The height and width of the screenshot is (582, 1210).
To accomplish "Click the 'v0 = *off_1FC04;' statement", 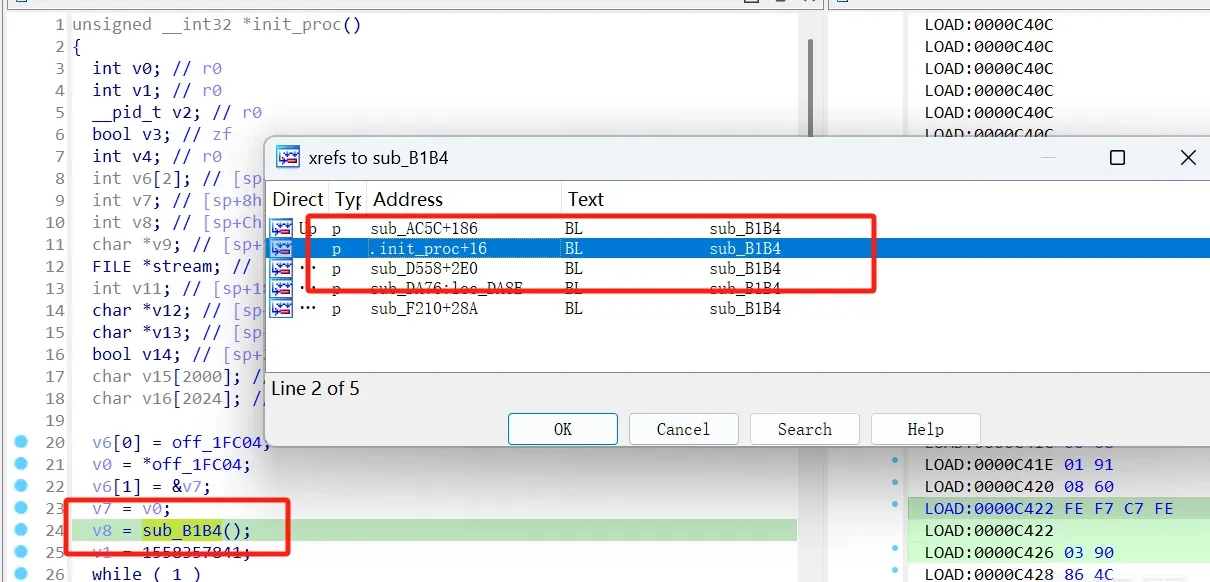I will click(172, 465).
